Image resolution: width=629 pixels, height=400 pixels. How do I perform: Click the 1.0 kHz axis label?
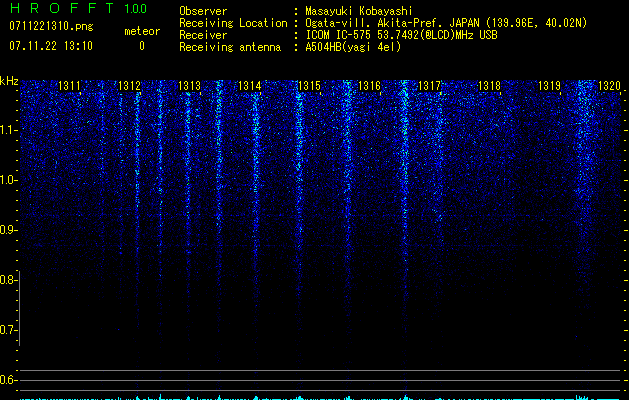[x=8, y=180]
